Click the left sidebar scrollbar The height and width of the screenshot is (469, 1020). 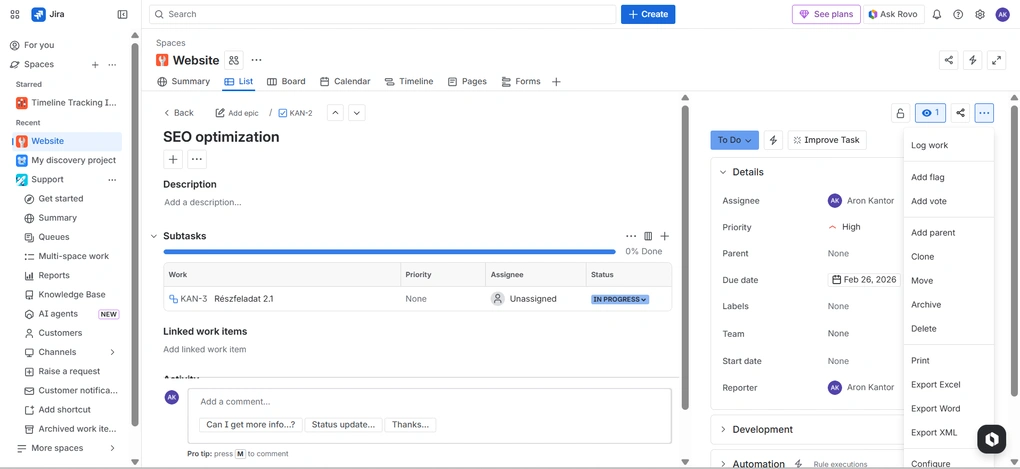click(x=135, y=234)
